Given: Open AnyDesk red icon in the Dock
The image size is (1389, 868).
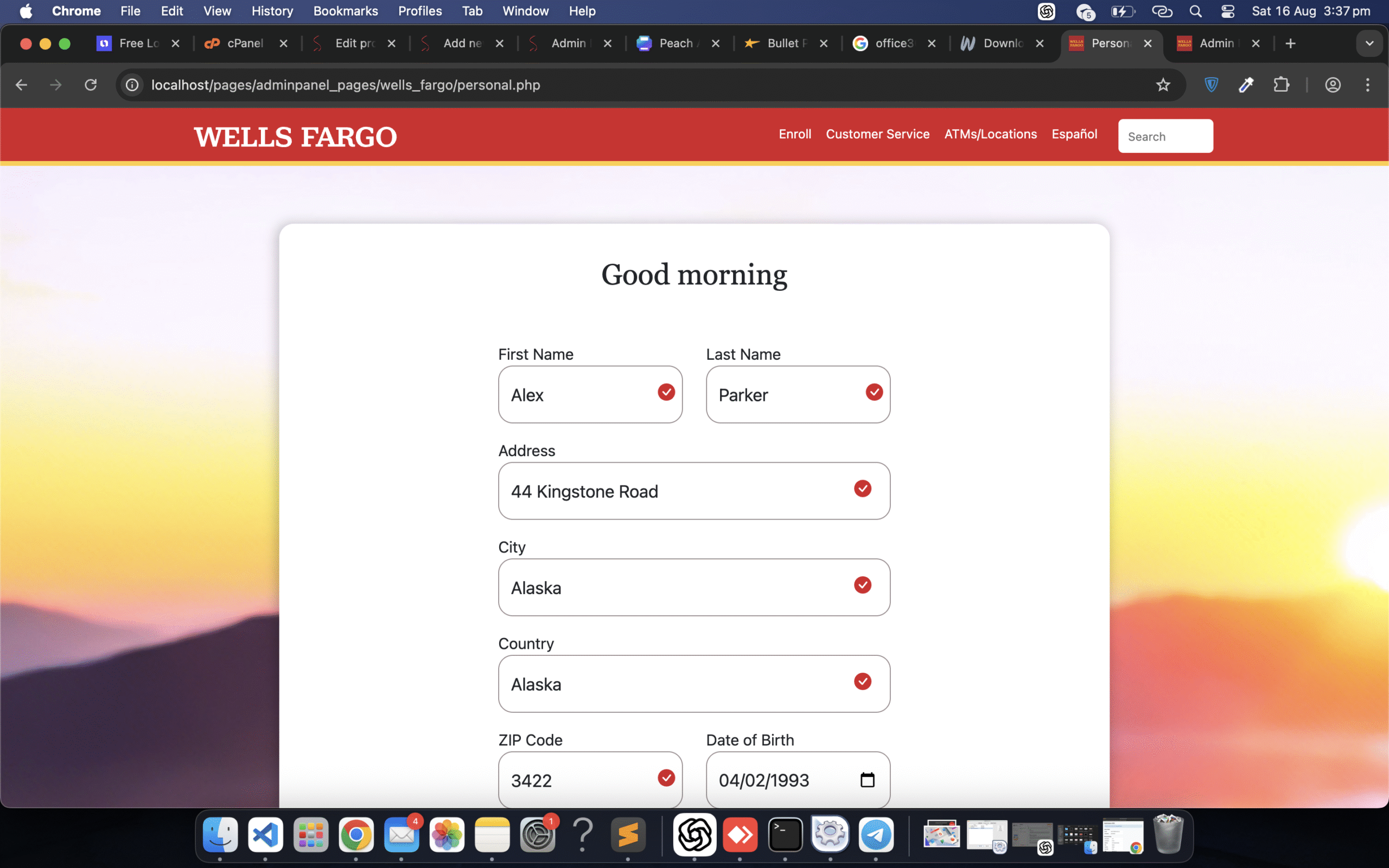Looking at the screenshot, I should pos(740,834).
